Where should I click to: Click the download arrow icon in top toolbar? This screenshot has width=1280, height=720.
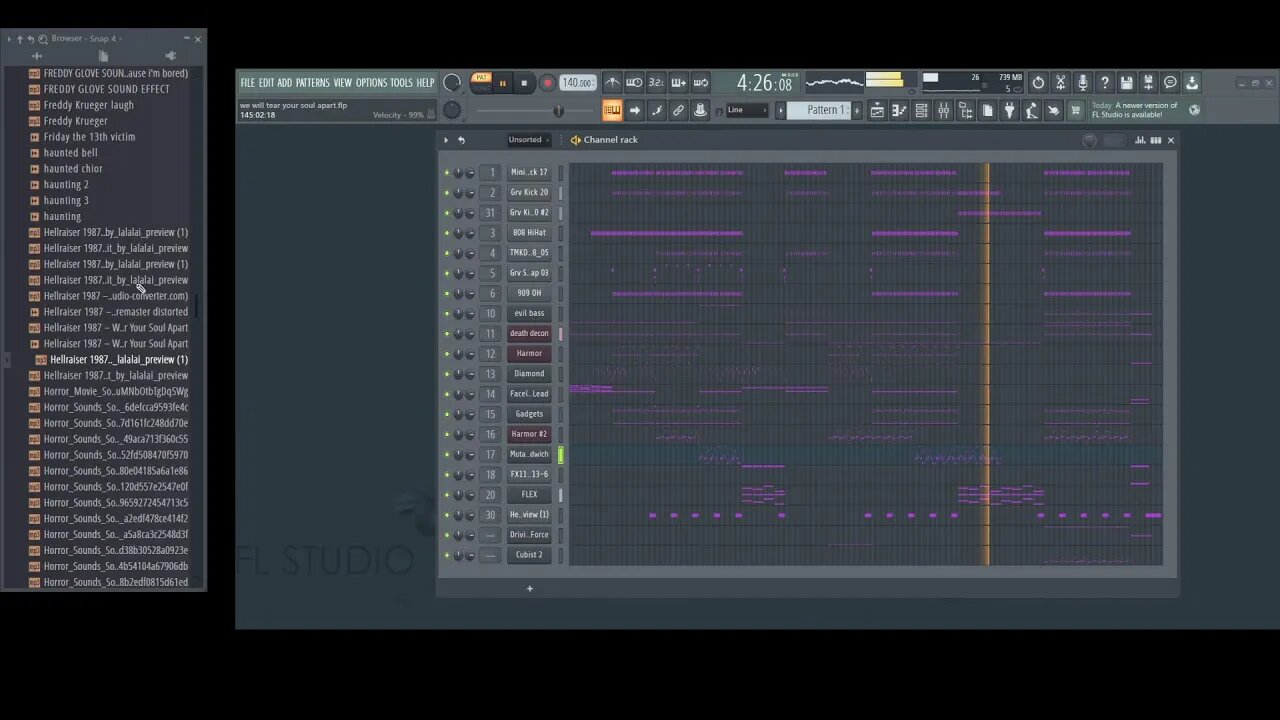(x=1192, y=83)
